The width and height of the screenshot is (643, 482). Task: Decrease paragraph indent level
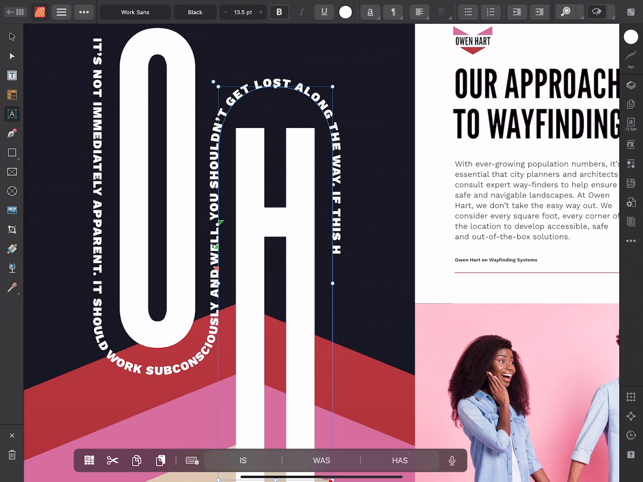517,12
